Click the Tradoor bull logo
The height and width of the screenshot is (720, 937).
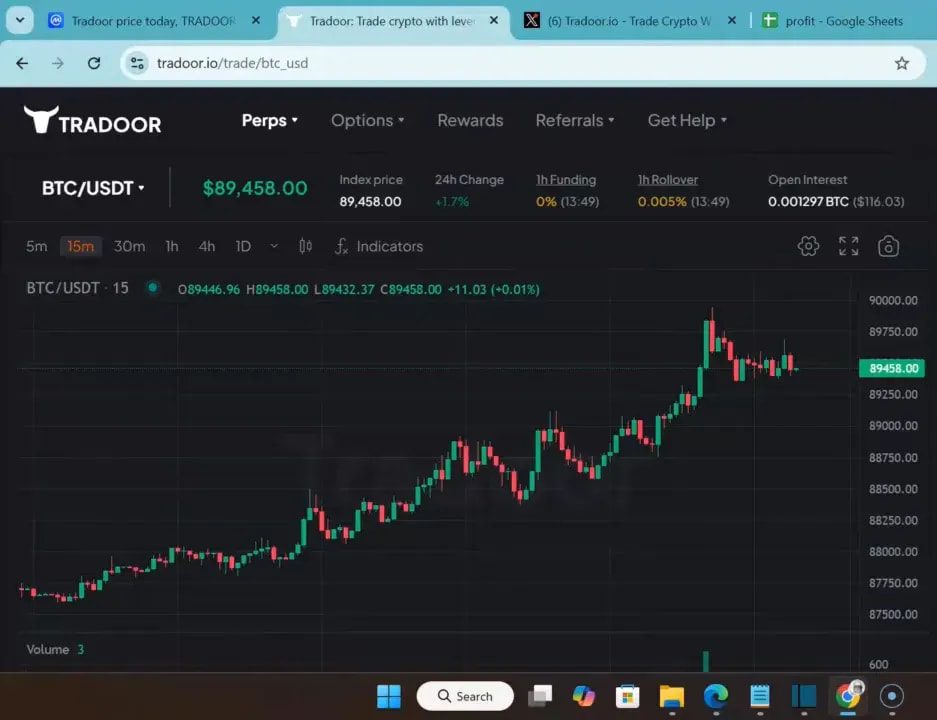(42, 119)
